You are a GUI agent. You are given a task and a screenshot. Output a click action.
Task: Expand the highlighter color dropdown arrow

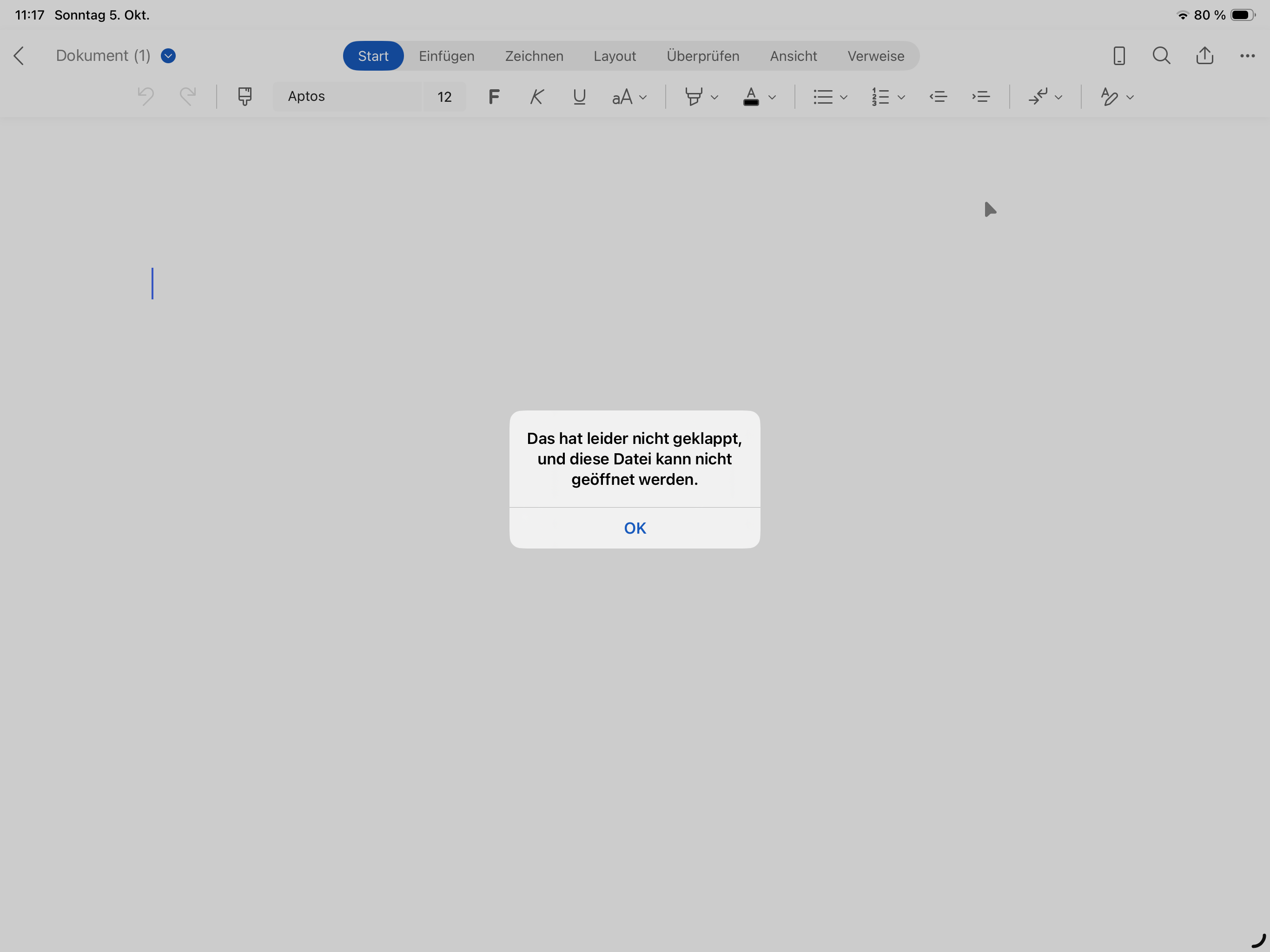click(714, 97)
